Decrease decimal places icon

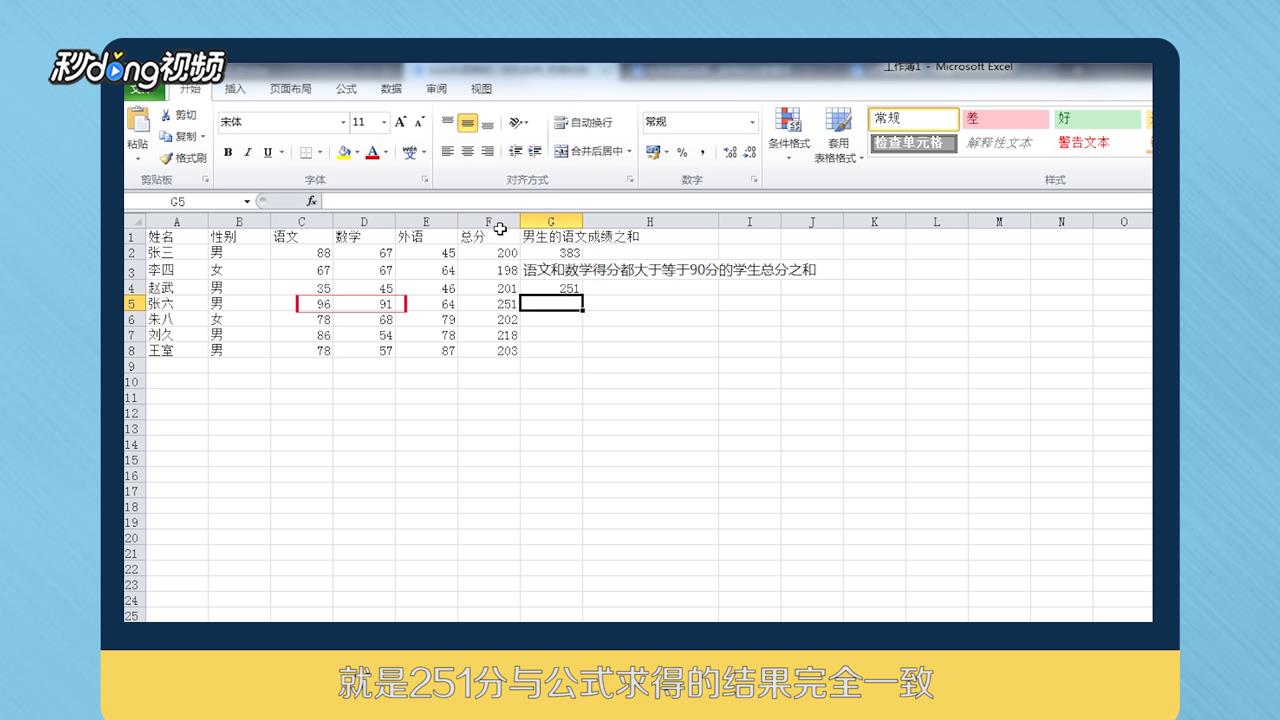click(750, 152)
